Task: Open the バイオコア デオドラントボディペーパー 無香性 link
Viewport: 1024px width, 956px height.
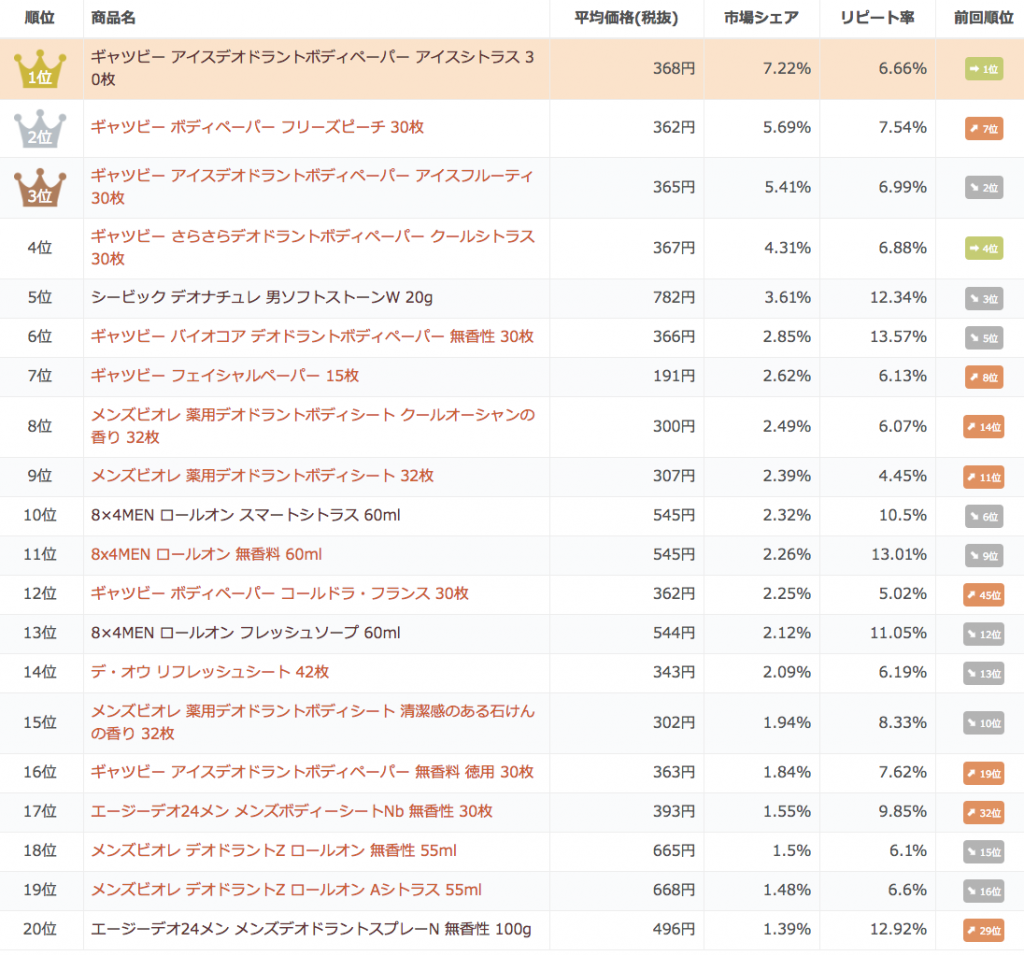Action: click(312, 336)
